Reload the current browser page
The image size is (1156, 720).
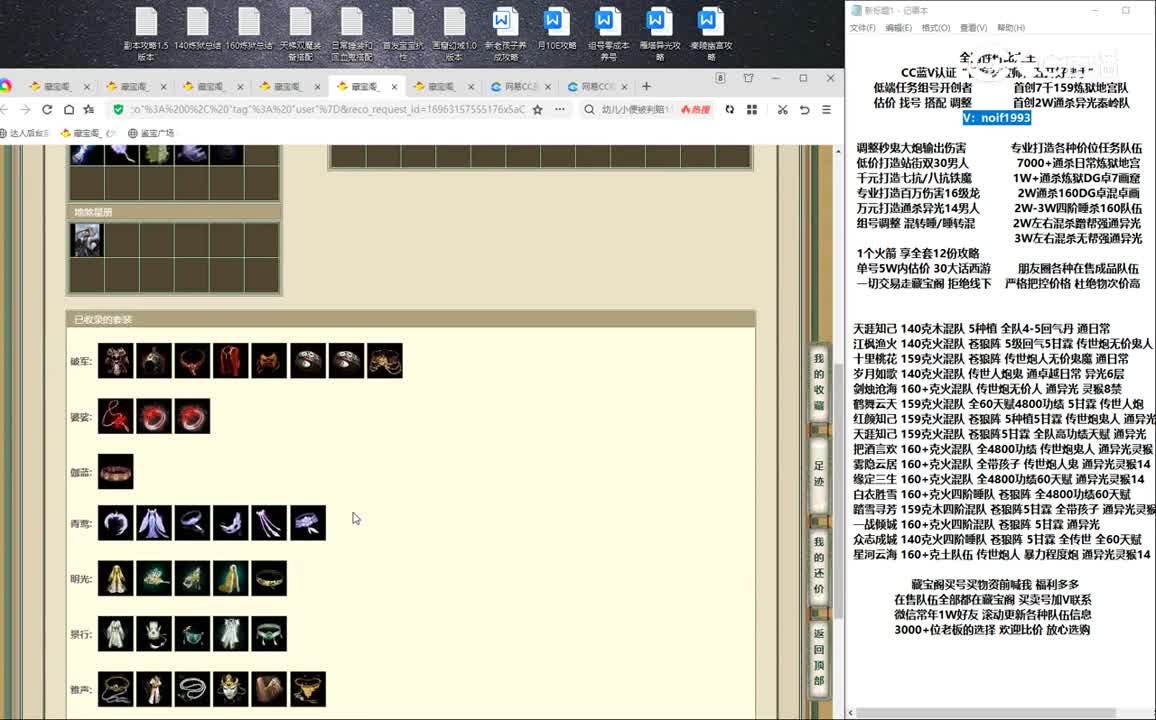click(47, 109)
